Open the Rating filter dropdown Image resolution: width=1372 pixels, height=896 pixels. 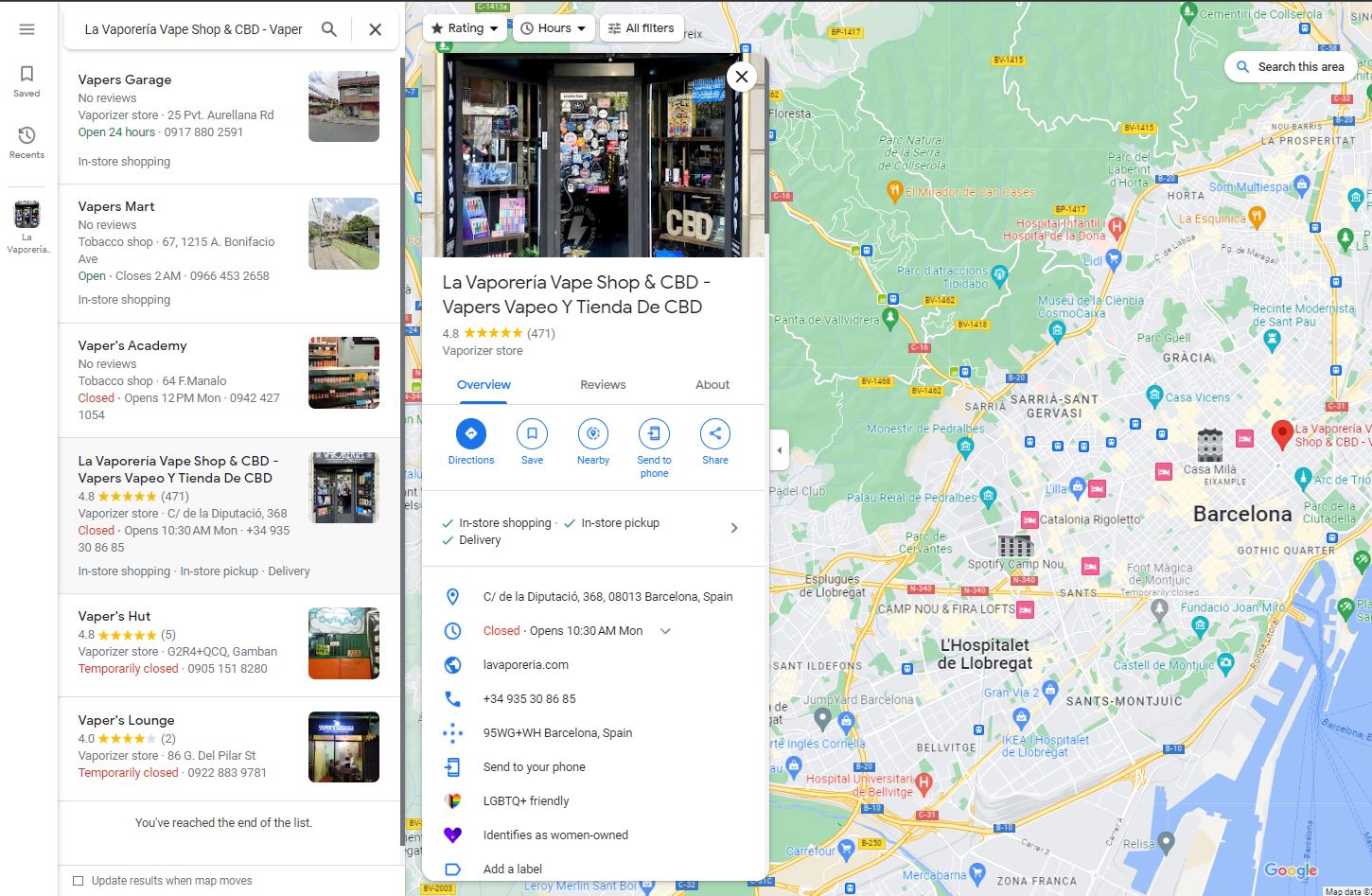(x=465, y=28)
